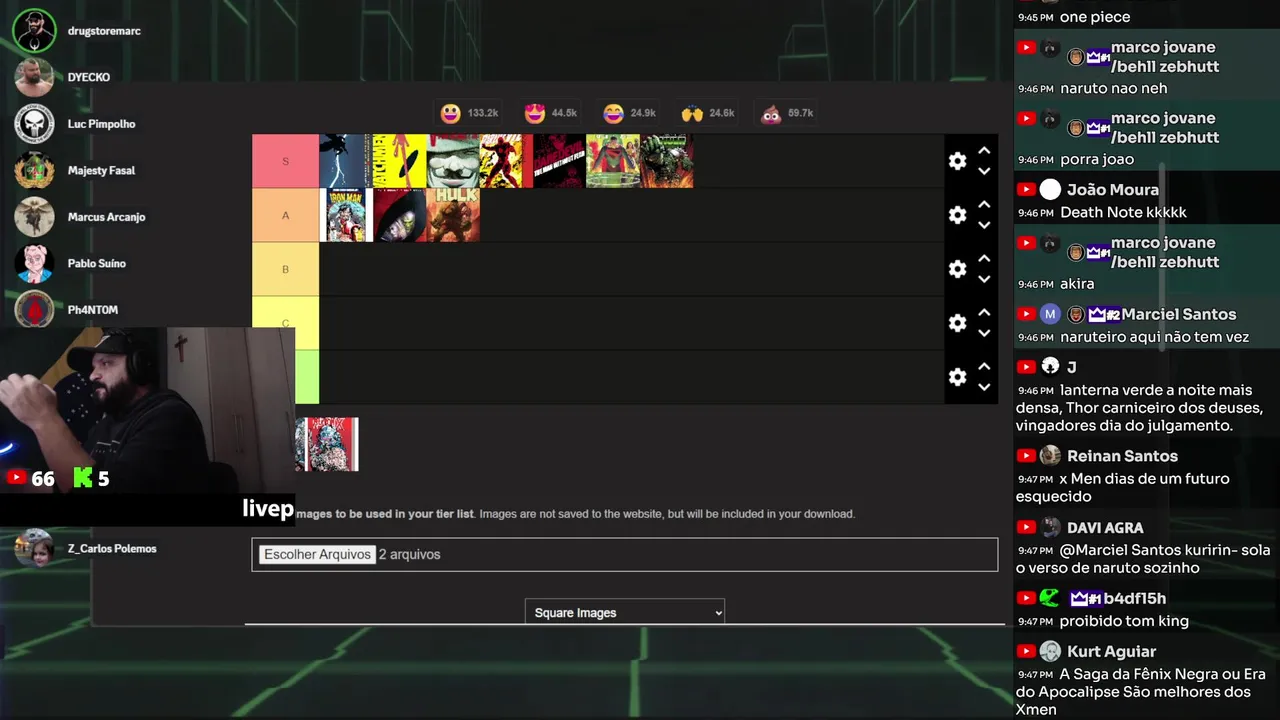Click chat message 'proibido tom king'
This screenshot has width=1280, height=720.
coord(1124,621)
